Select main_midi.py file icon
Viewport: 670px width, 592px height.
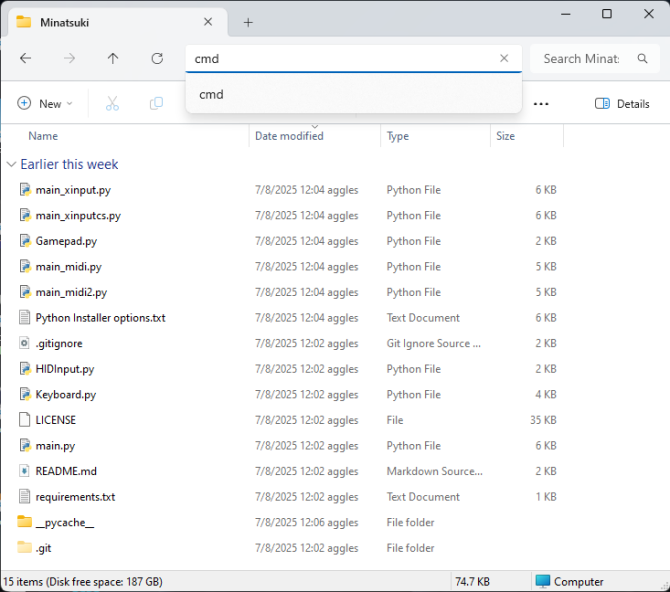25,267
